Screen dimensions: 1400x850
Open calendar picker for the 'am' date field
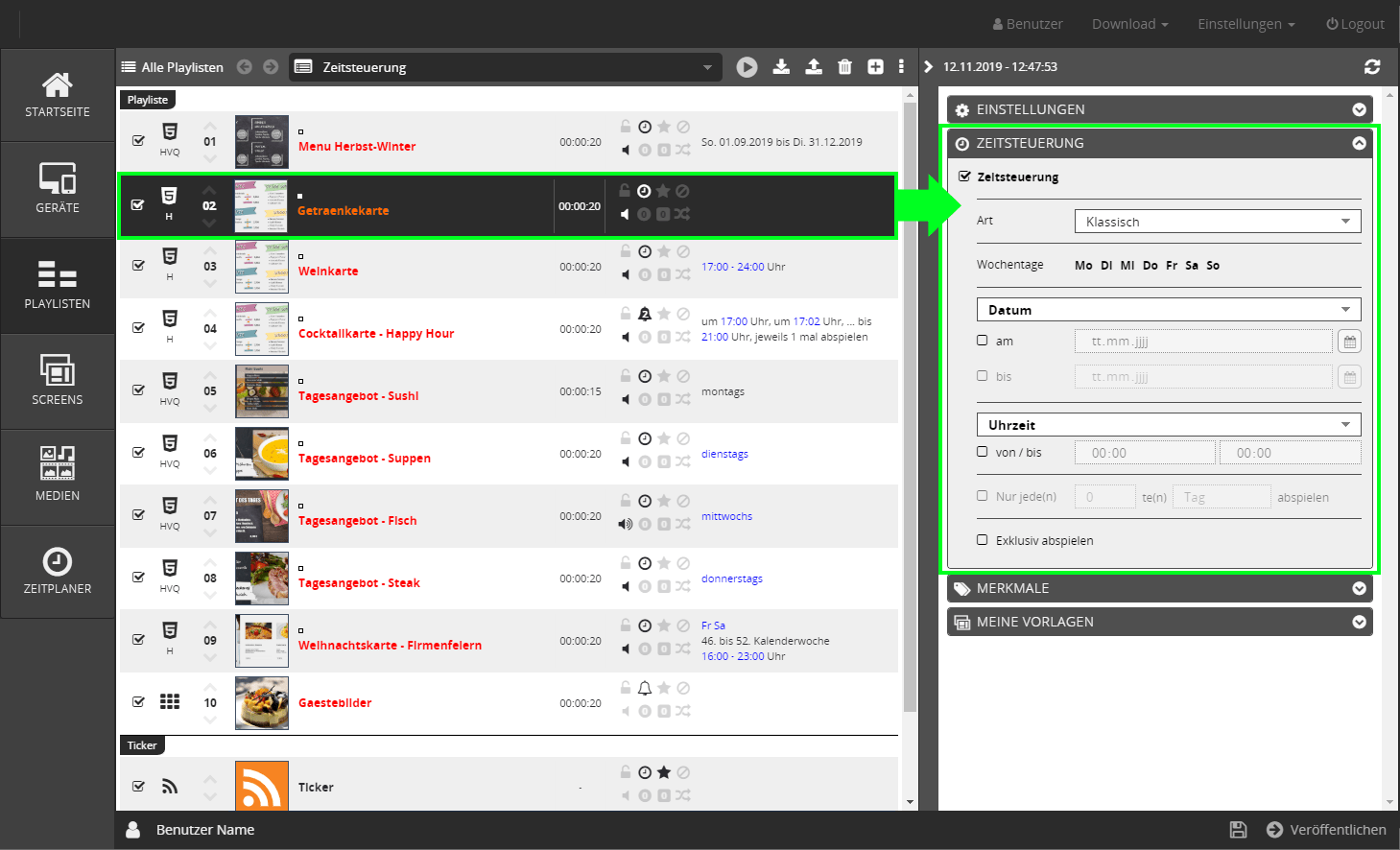(1349, 342)
